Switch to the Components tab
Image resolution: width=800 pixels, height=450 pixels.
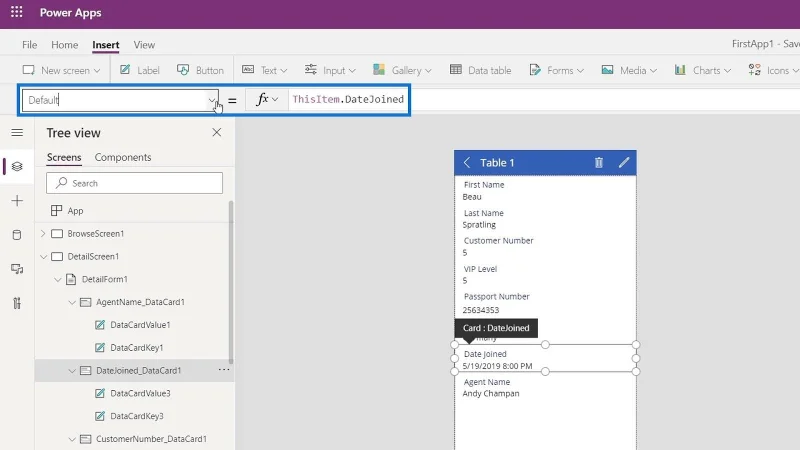123,157
